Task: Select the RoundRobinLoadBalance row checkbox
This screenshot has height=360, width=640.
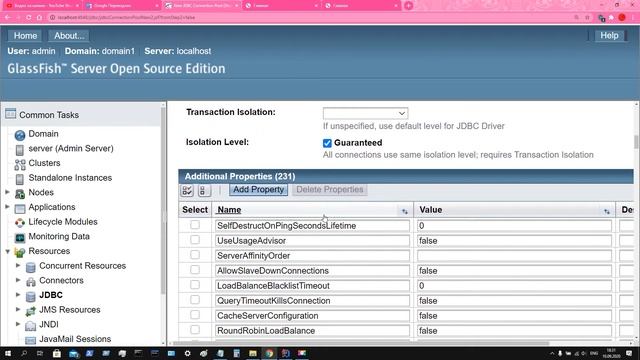Action: click(195, 330)
